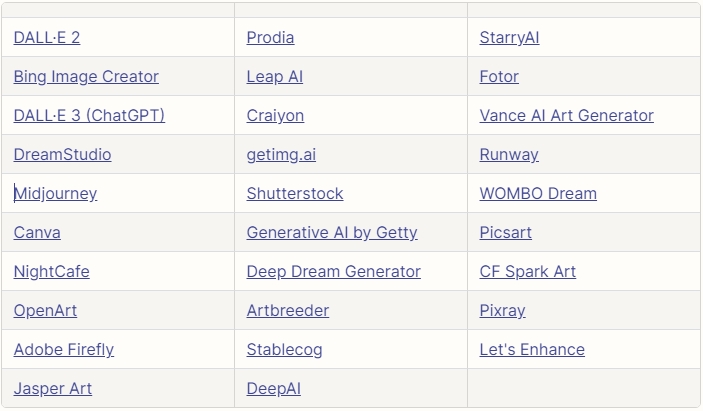This screenshot has width=703, height=411.
Task: Click the Bing Image Creator link
Action: pos(86,77)
